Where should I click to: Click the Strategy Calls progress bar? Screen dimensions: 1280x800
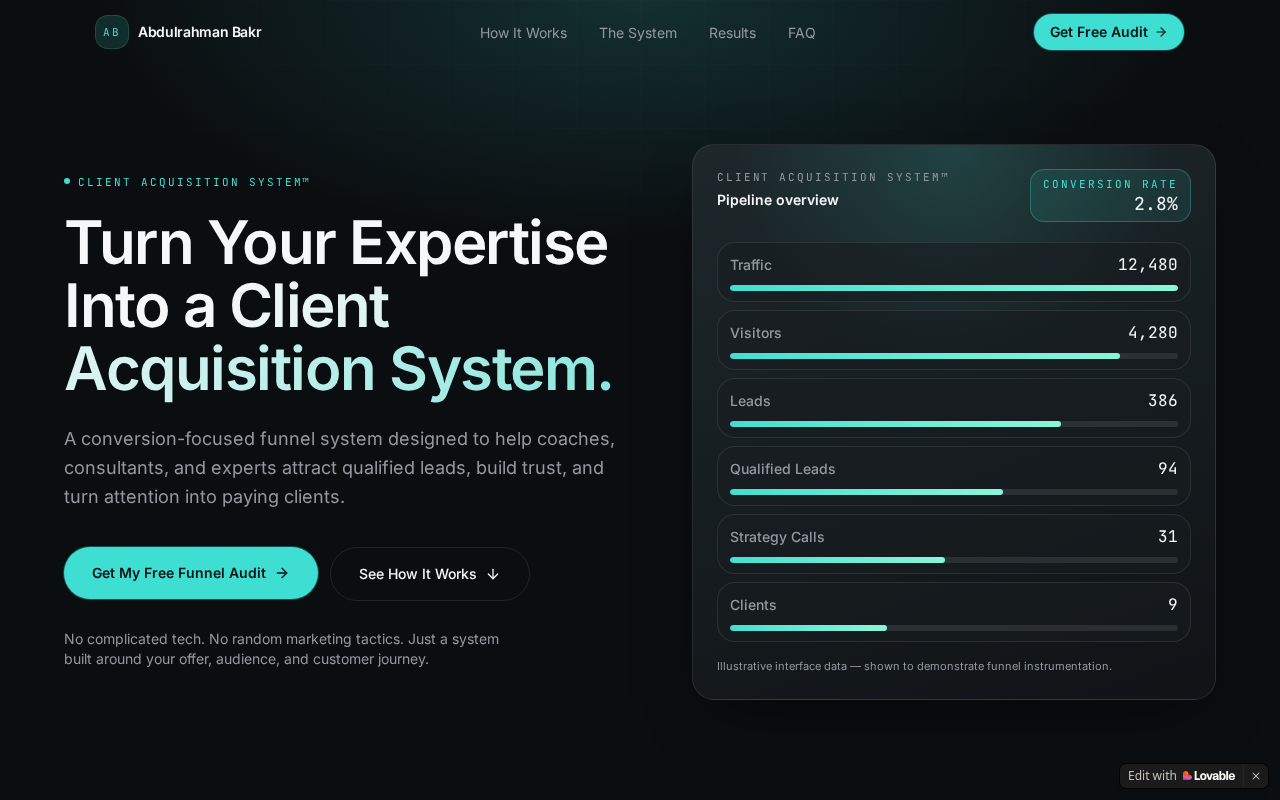(954, 560)
